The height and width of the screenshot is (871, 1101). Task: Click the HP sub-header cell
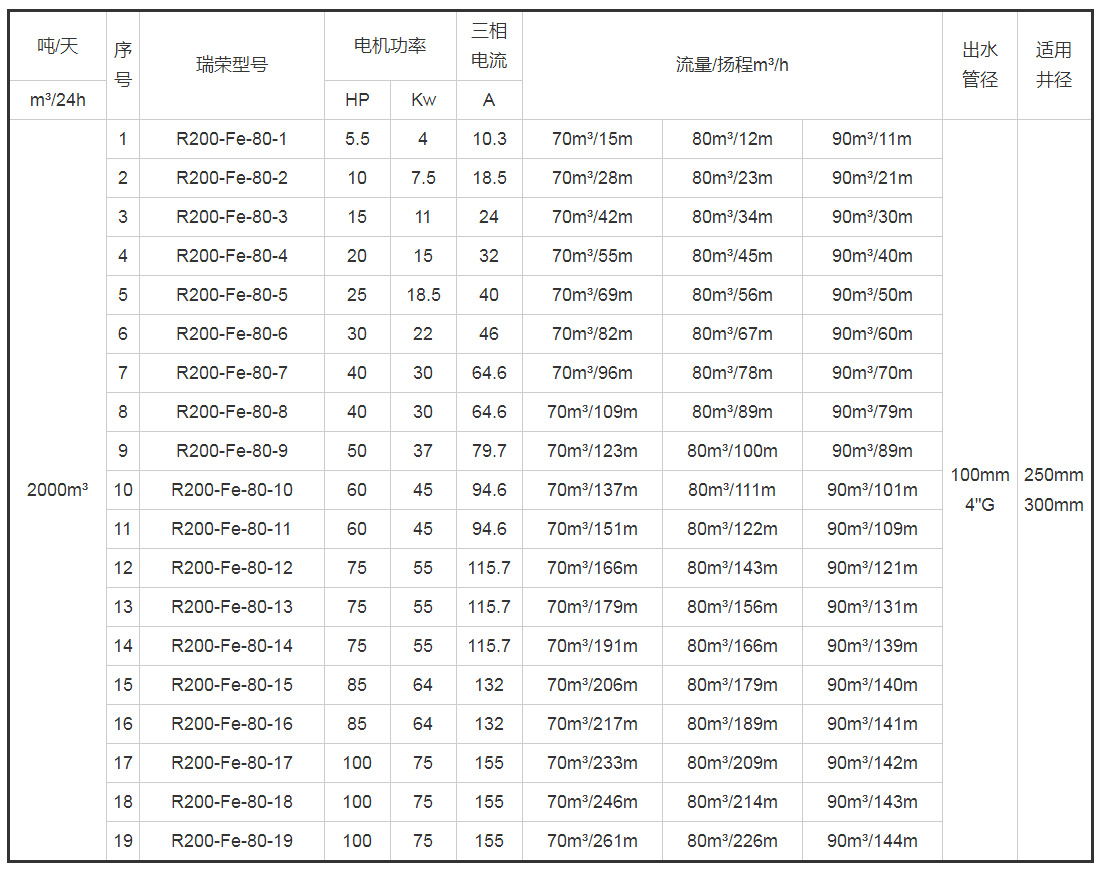tap(357, 100)
